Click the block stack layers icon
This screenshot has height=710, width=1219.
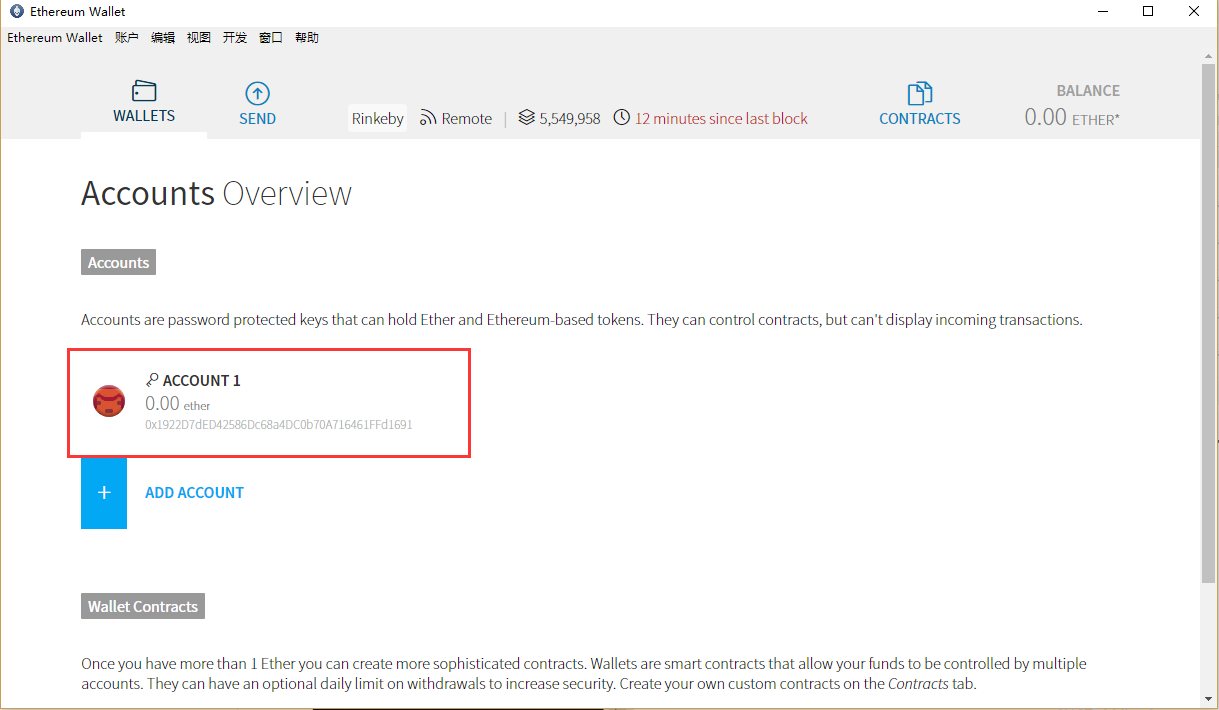tap(527, 118)
